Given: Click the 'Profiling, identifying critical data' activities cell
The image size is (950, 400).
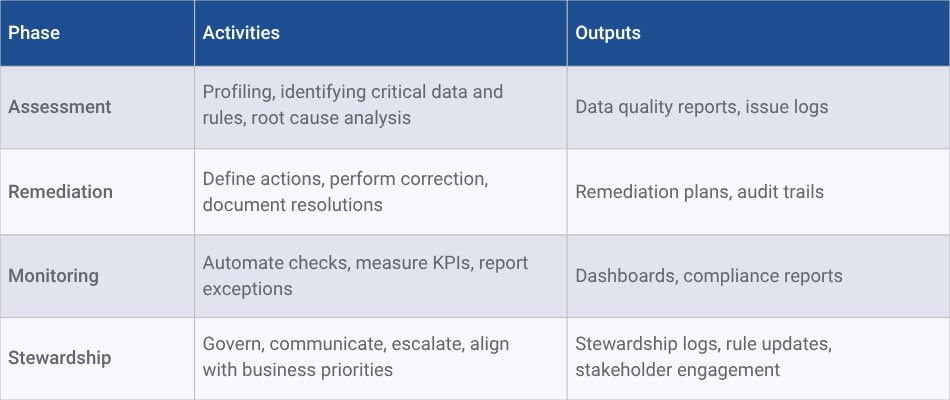Looking at the screenshot, I should point(353,93).
